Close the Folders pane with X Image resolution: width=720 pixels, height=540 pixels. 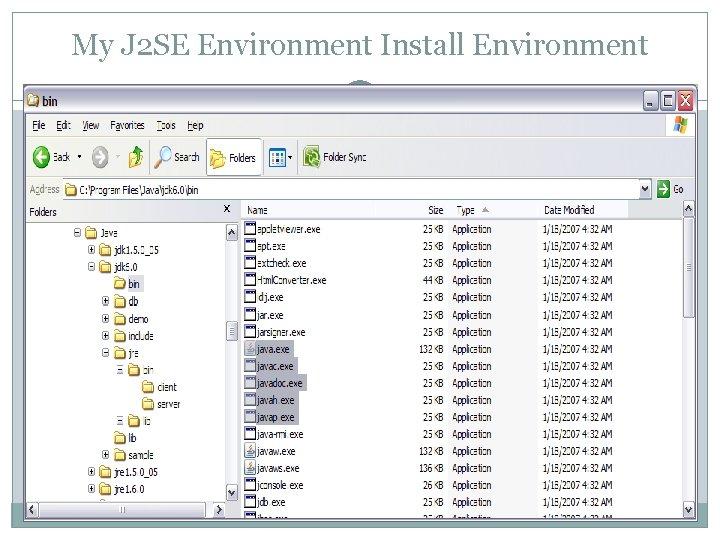point(227,209)
